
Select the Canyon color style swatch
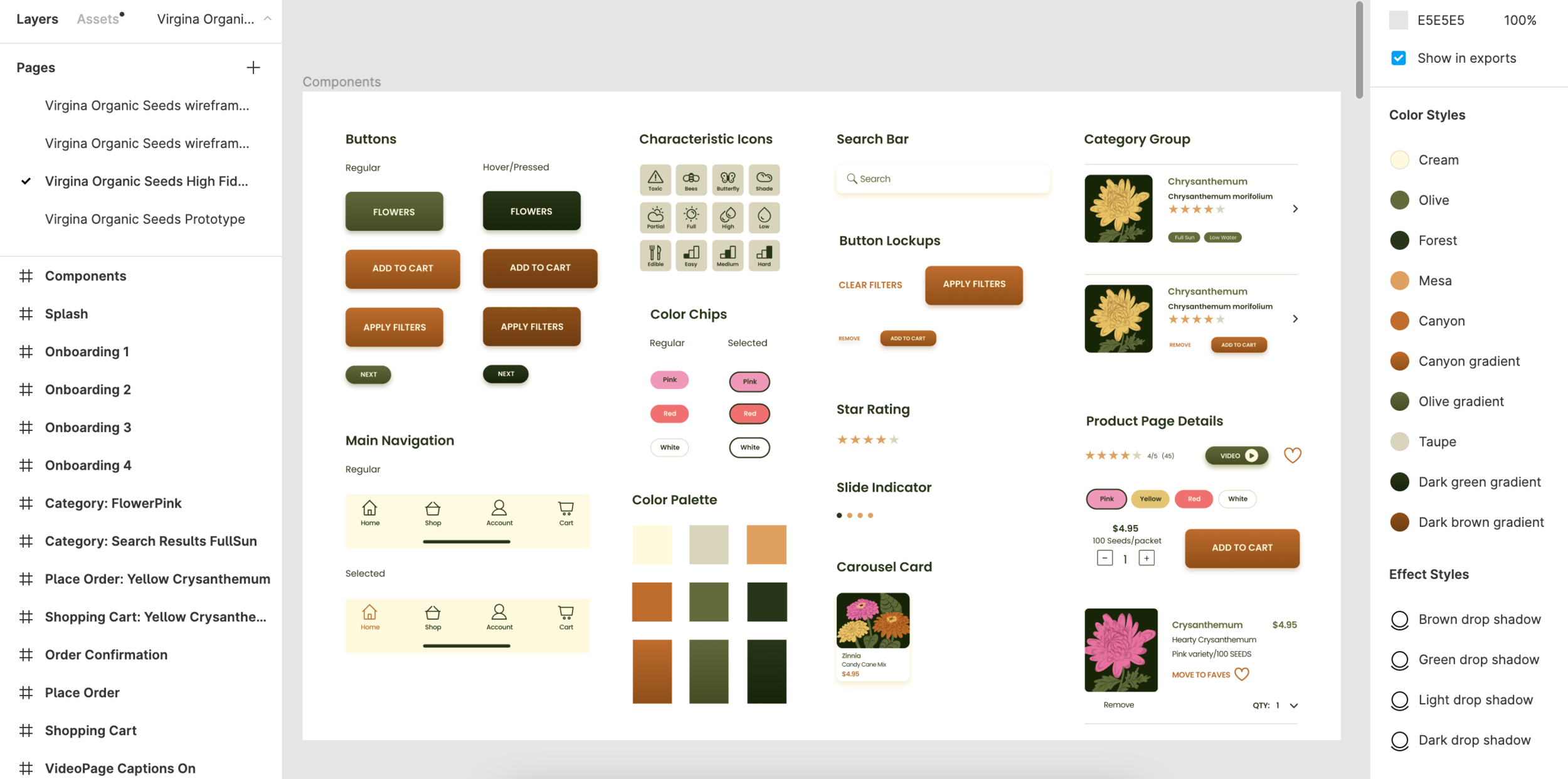(1399, 321)
